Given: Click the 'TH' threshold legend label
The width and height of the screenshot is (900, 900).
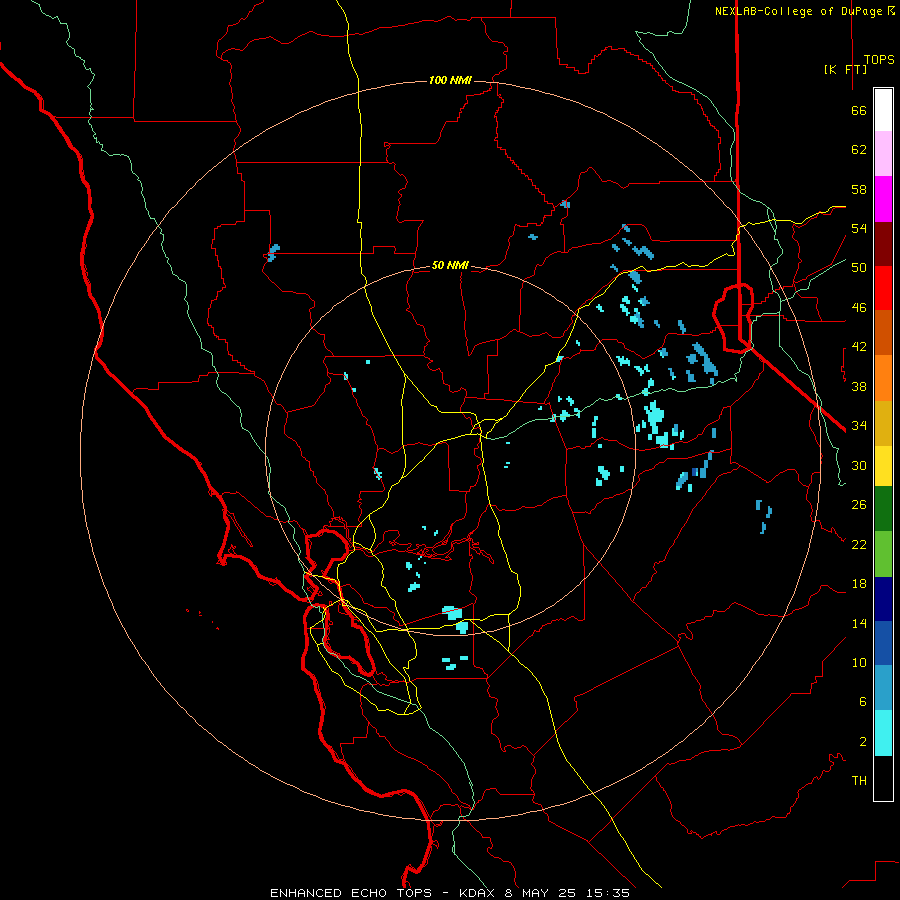Looking at the screenshot, I should coord(859,780).
